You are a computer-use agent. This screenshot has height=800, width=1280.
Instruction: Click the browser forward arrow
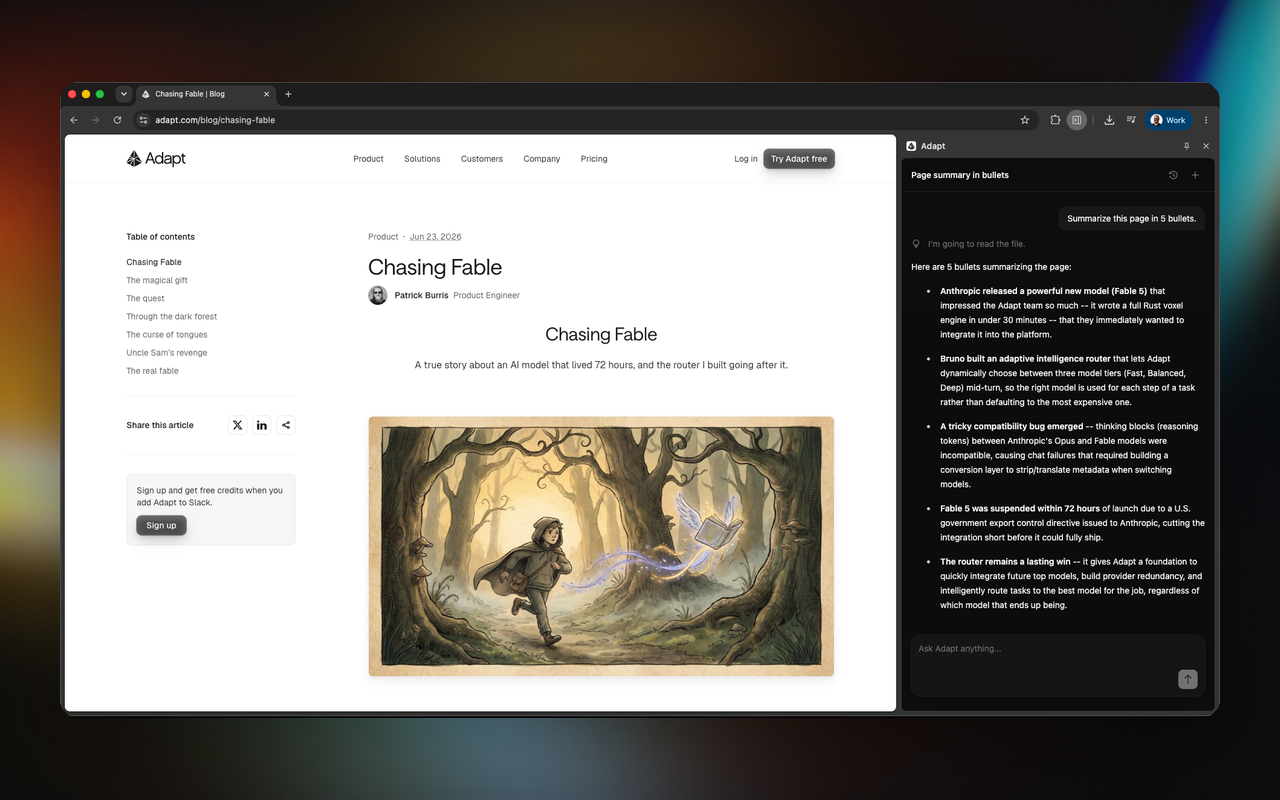point(96,120)
